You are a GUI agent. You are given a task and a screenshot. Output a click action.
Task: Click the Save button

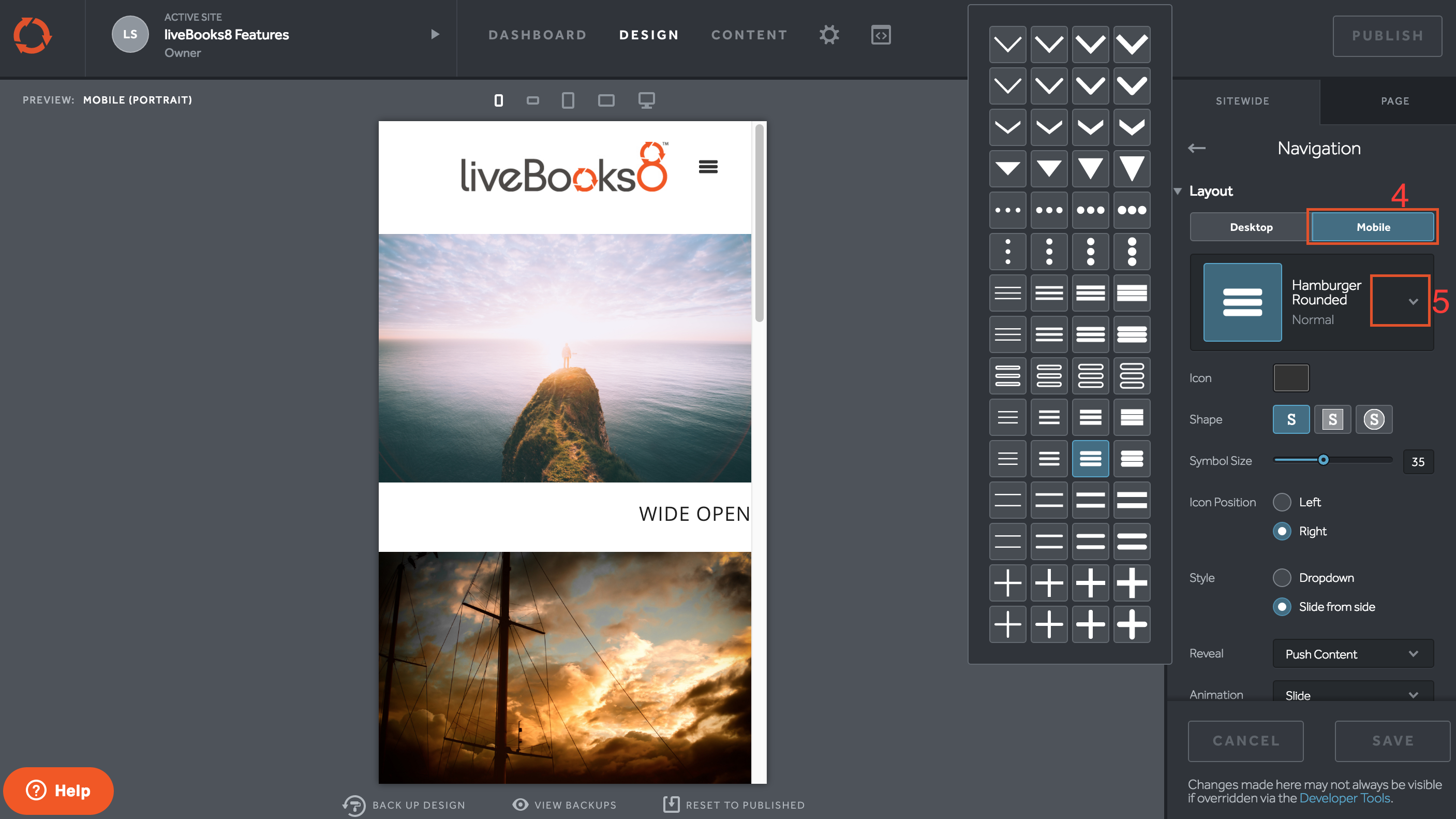coord(1392,740)
